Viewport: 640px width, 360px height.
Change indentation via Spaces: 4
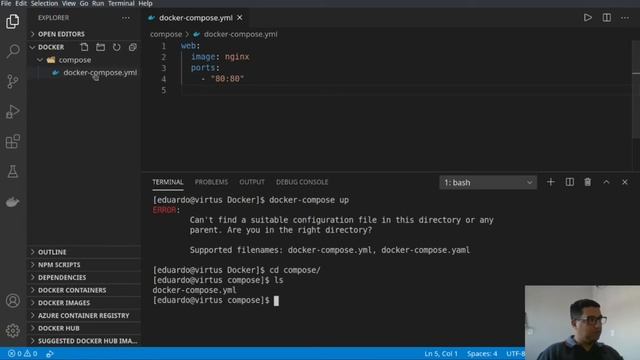tap(482, 353)
